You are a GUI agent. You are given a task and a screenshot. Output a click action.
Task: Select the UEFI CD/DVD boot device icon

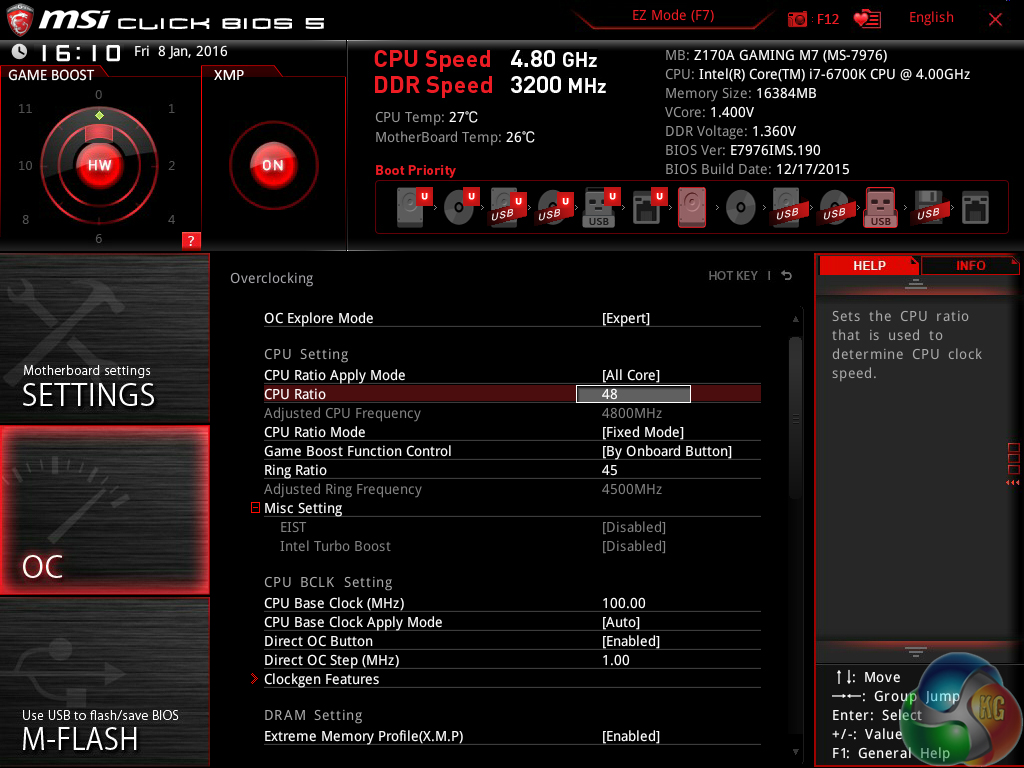461,207
